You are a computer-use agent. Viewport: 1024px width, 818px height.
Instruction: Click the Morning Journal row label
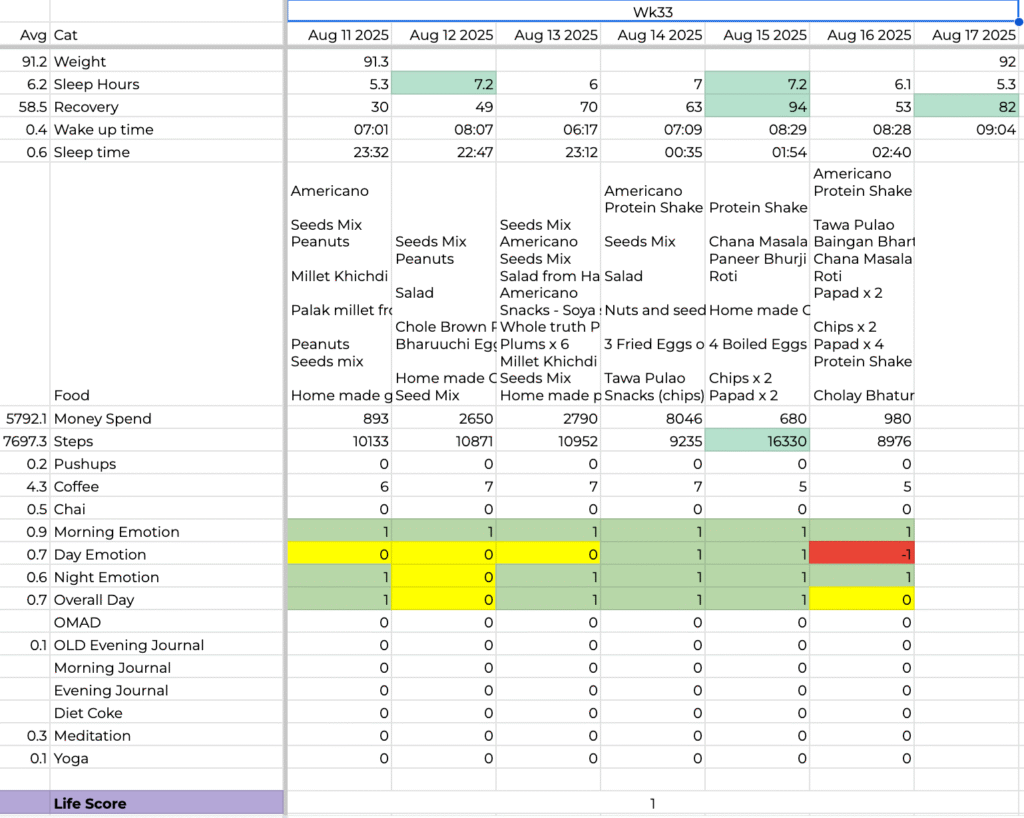[112, 668]
